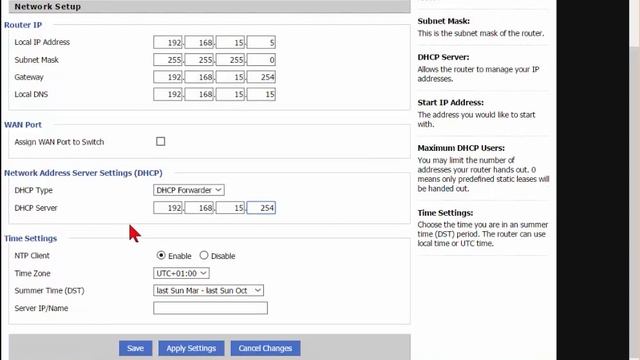640x360 pixels.
Task: Click the second octet of Subnet Mask
Action: point(199,60)
